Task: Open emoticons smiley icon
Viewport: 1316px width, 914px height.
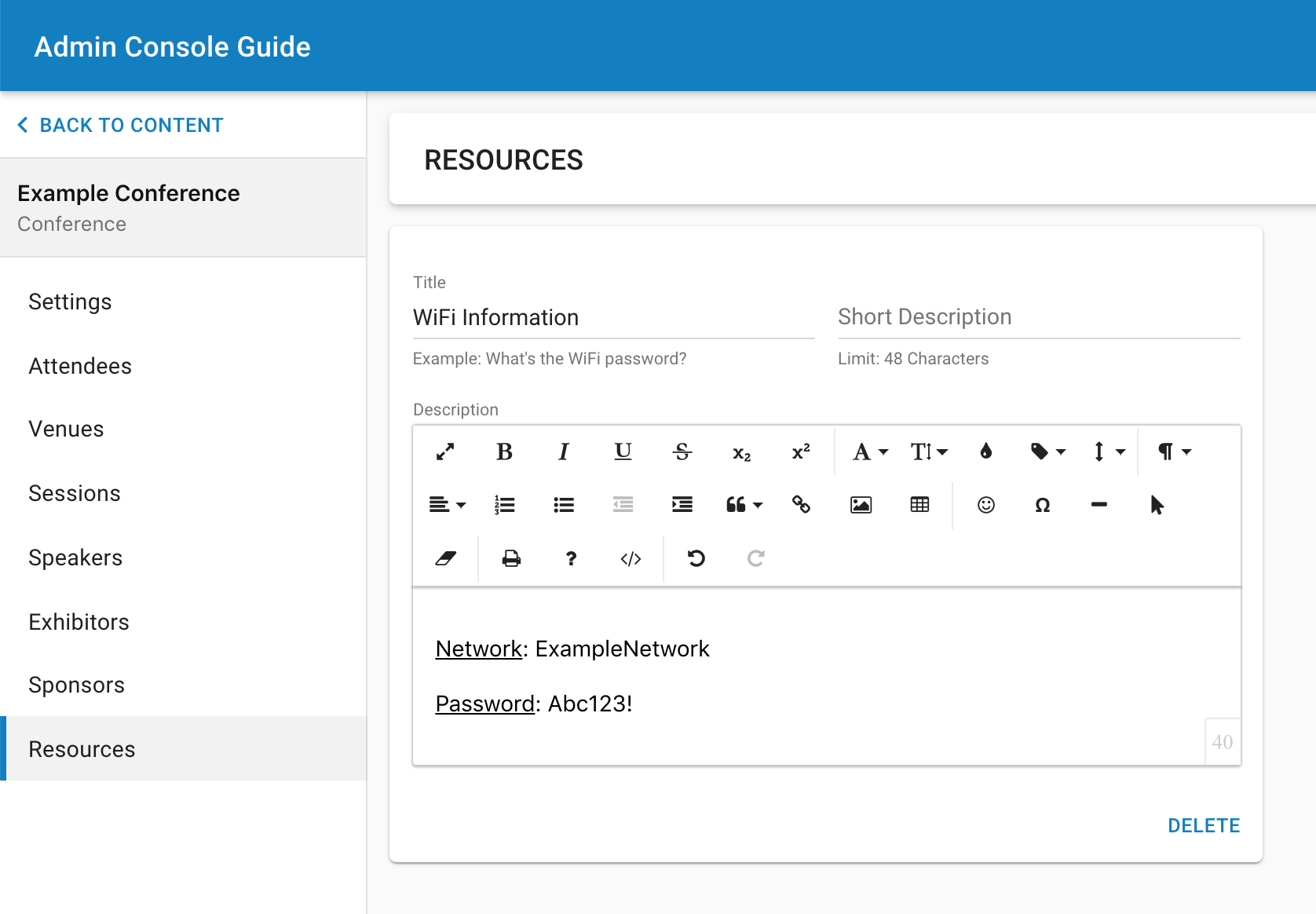Action: pos(986,505)
